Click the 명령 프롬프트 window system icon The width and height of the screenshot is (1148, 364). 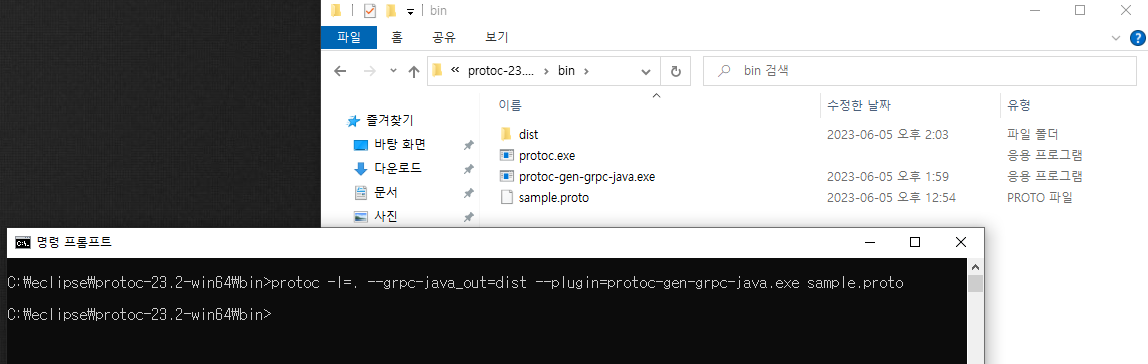point(23,242)
